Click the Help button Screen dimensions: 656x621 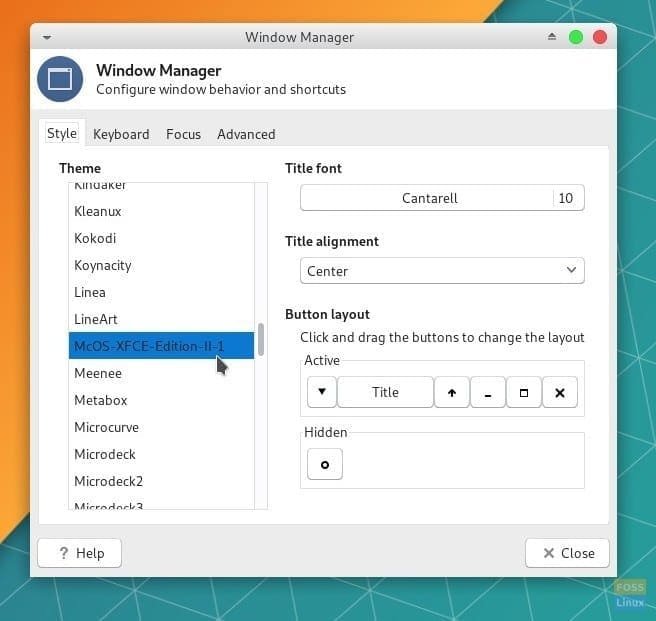coord(79,553)
